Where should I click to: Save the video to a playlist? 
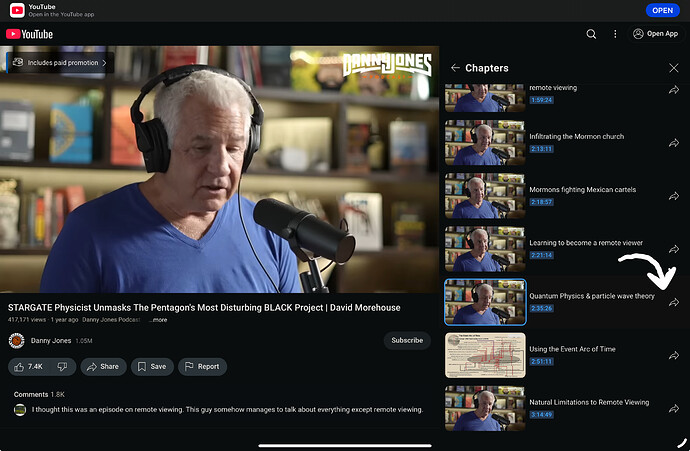pyautogui.click(x=152, y=367)
